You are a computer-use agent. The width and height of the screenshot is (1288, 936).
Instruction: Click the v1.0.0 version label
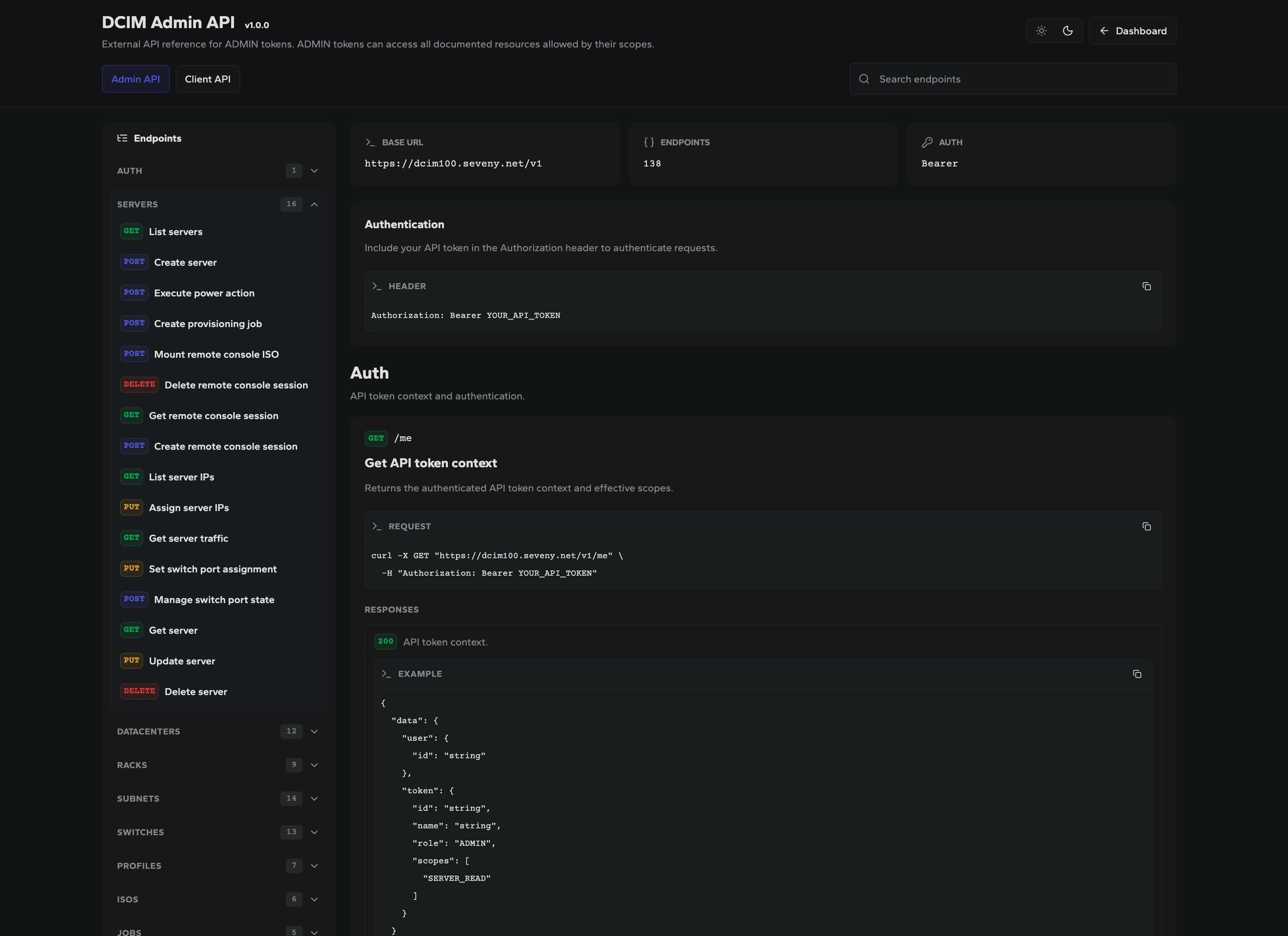[x=257, y=25]
